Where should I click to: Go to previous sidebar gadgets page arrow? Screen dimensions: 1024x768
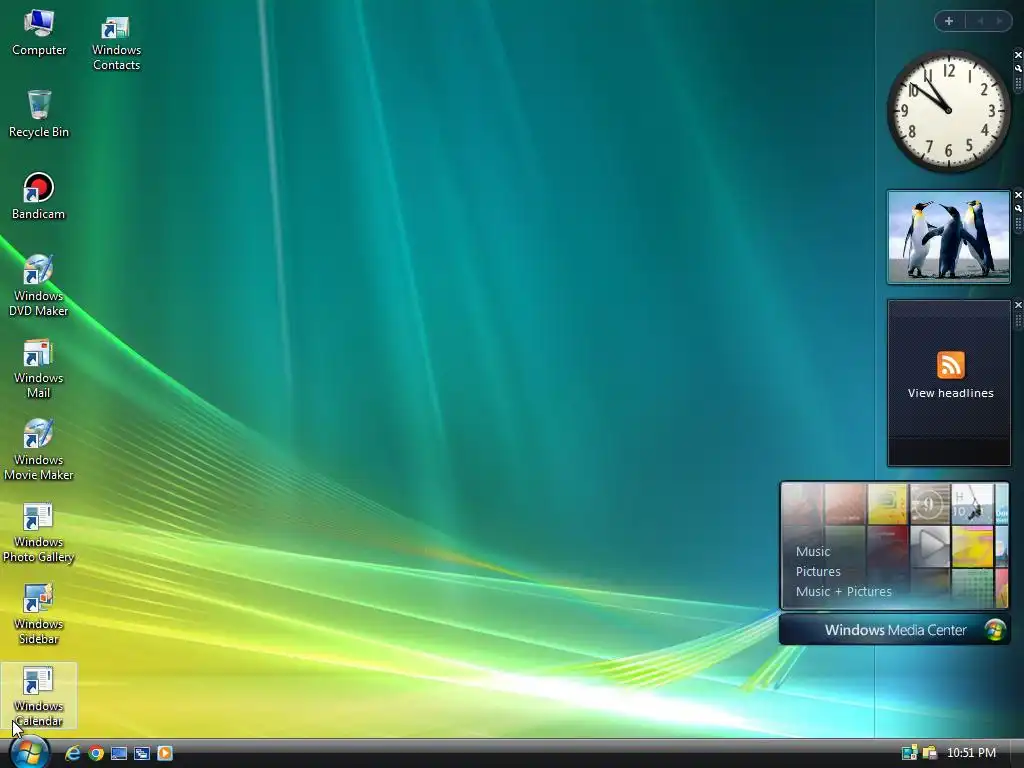point(980,21)
